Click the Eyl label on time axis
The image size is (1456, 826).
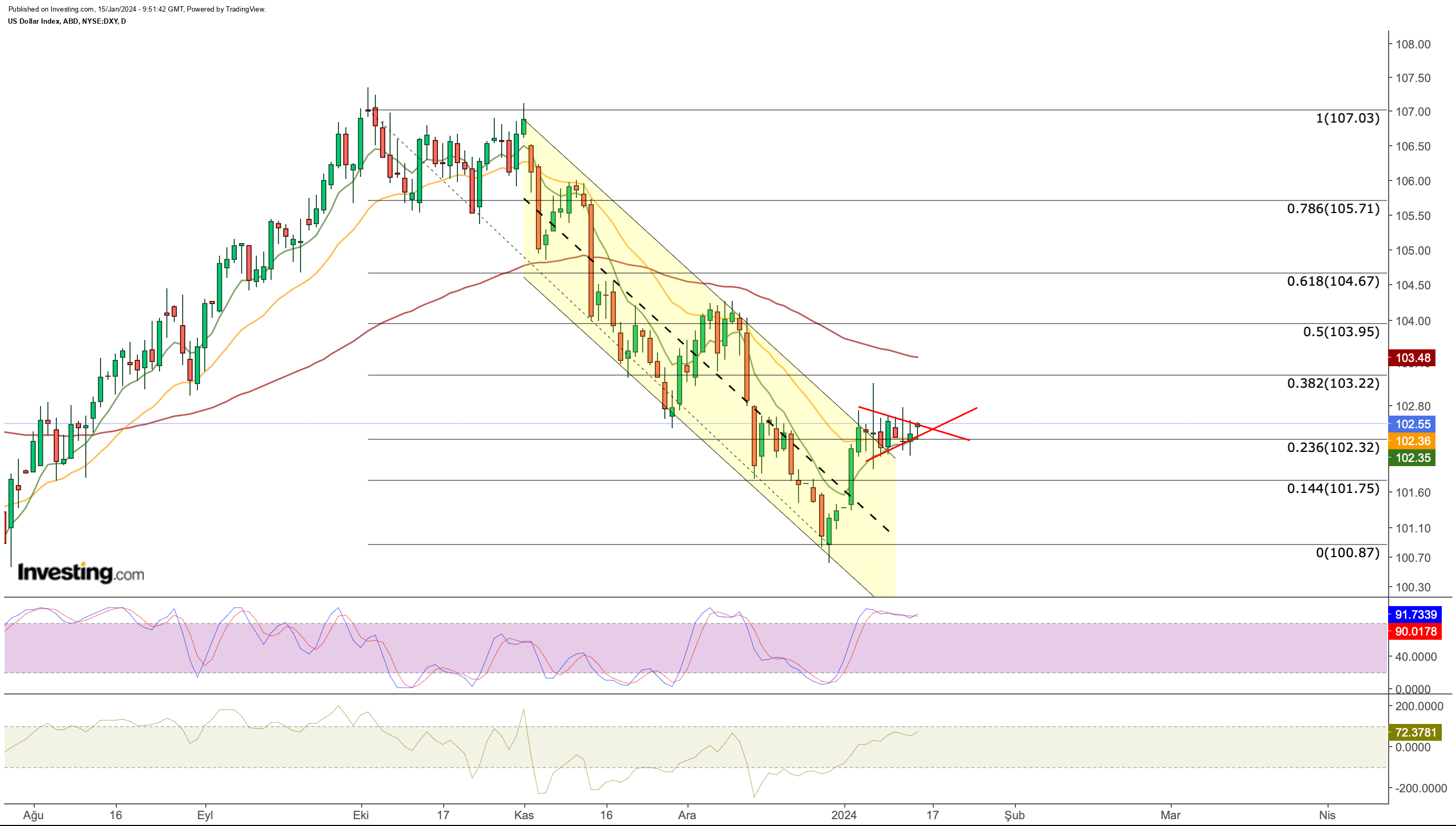205,815
